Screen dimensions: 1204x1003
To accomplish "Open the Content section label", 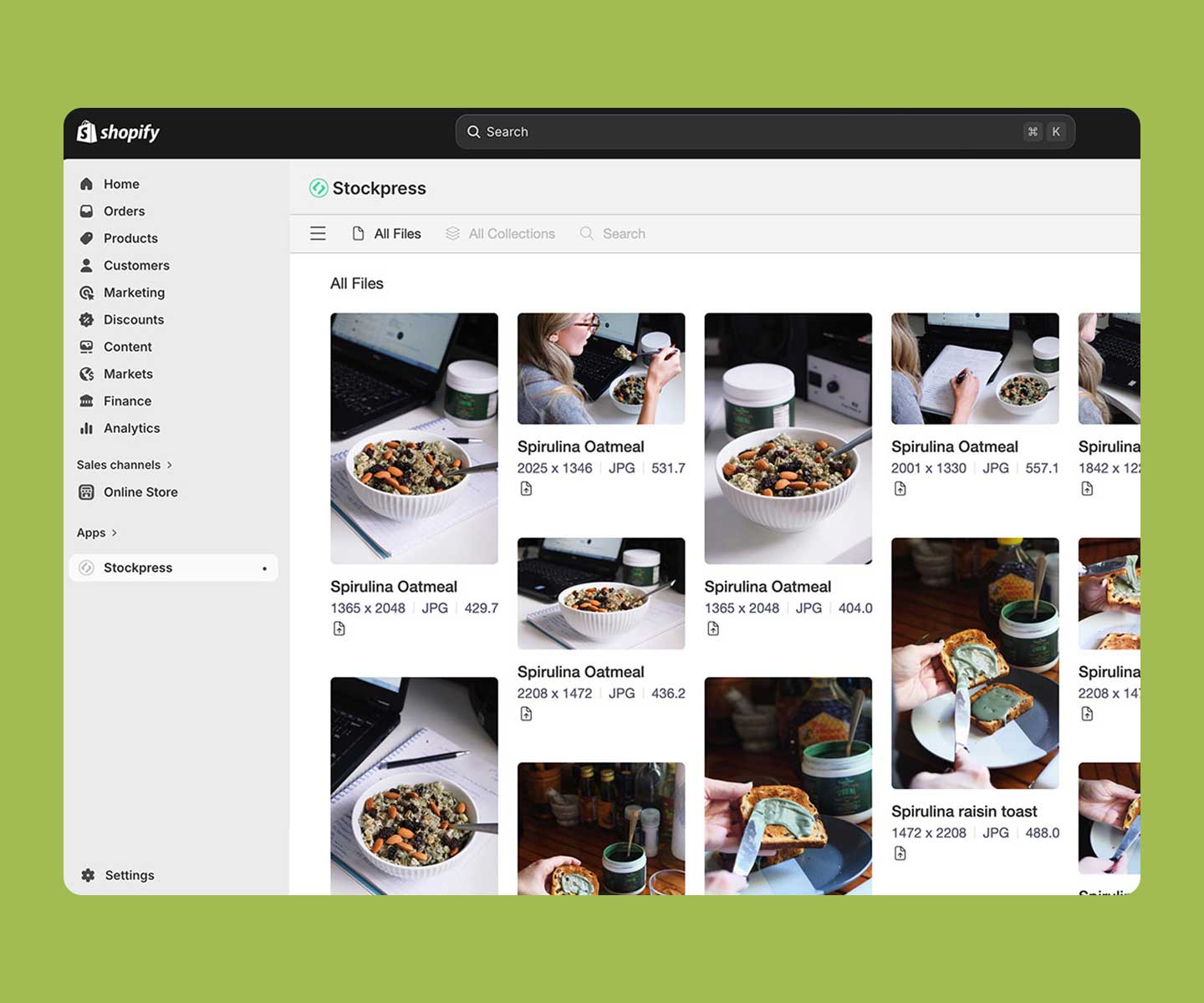I will click(x=128, y=347).
